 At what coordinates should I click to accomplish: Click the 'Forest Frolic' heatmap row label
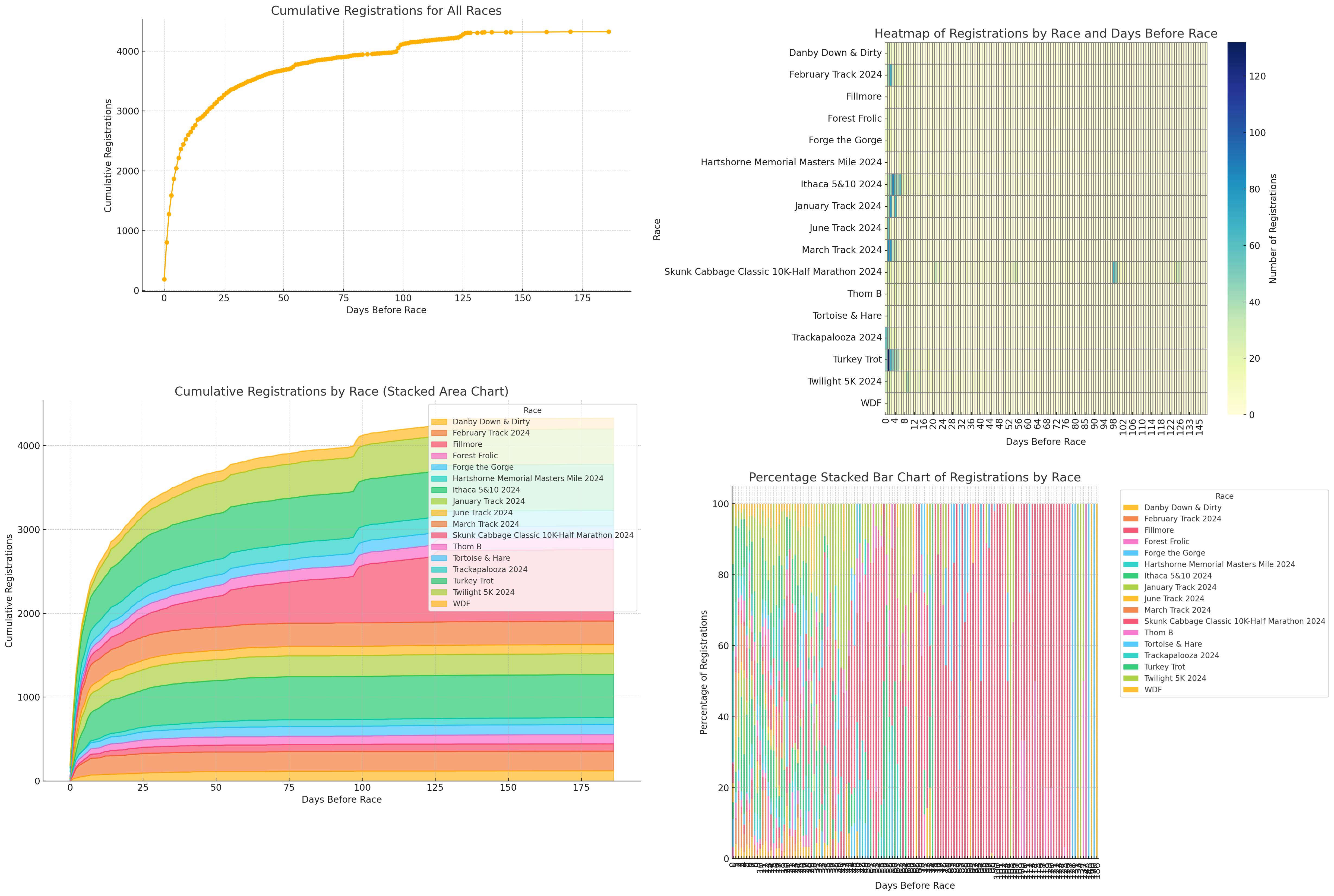click(855, 118)
